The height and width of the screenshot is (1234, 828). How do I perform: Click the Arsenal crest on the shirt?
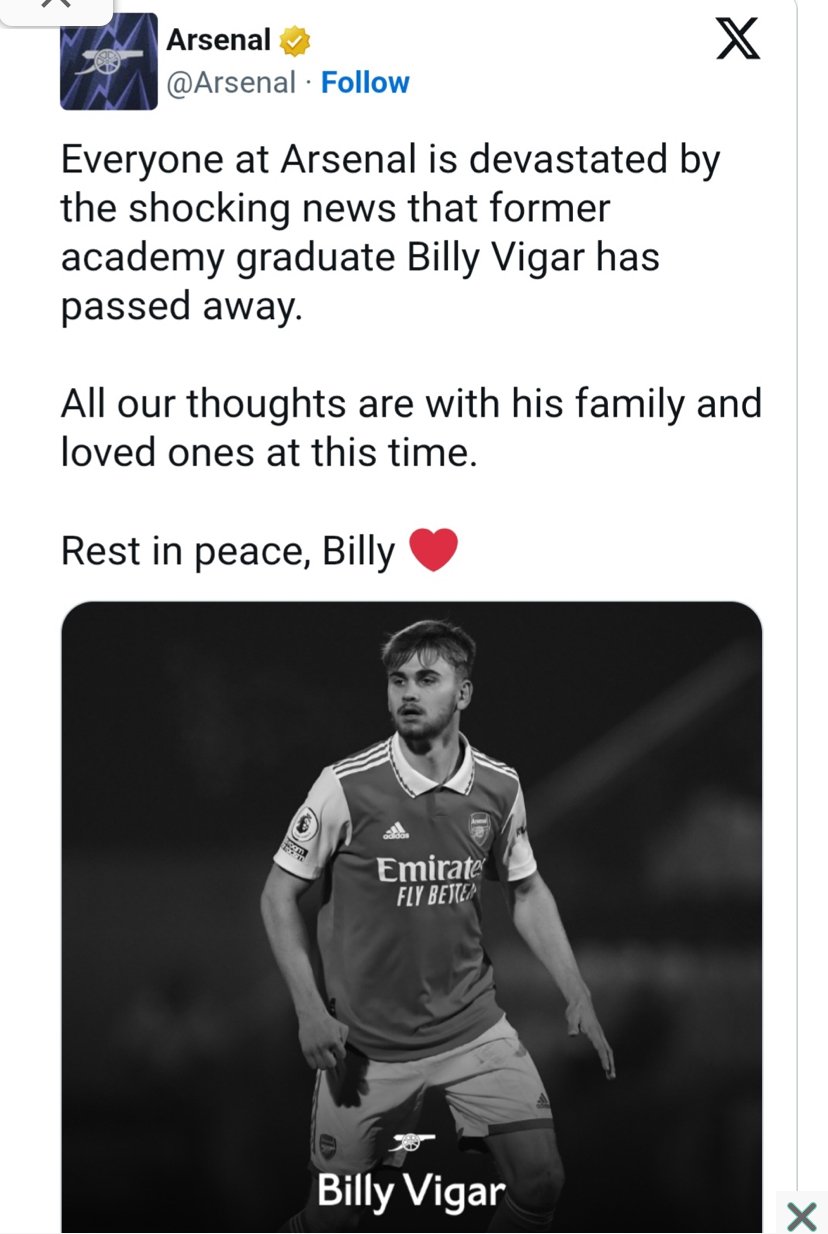481,830
